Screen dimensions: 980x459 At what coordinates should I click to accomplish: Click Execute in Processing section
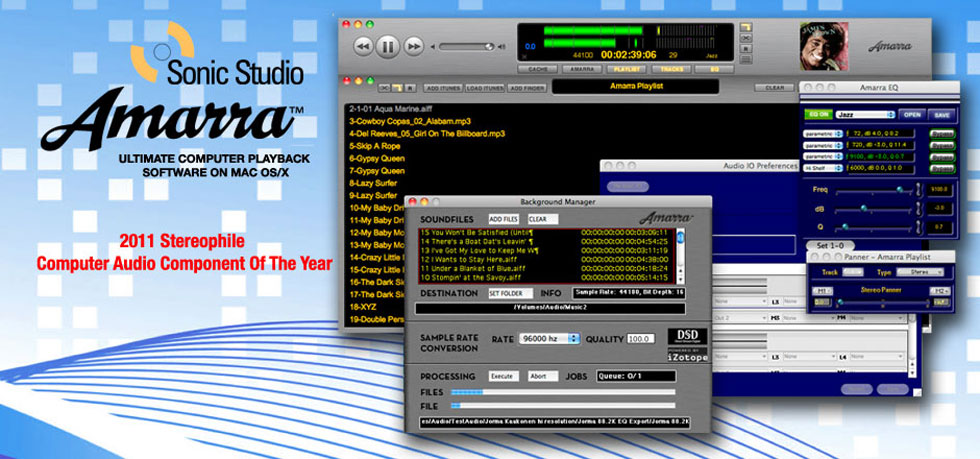point(503,376)
